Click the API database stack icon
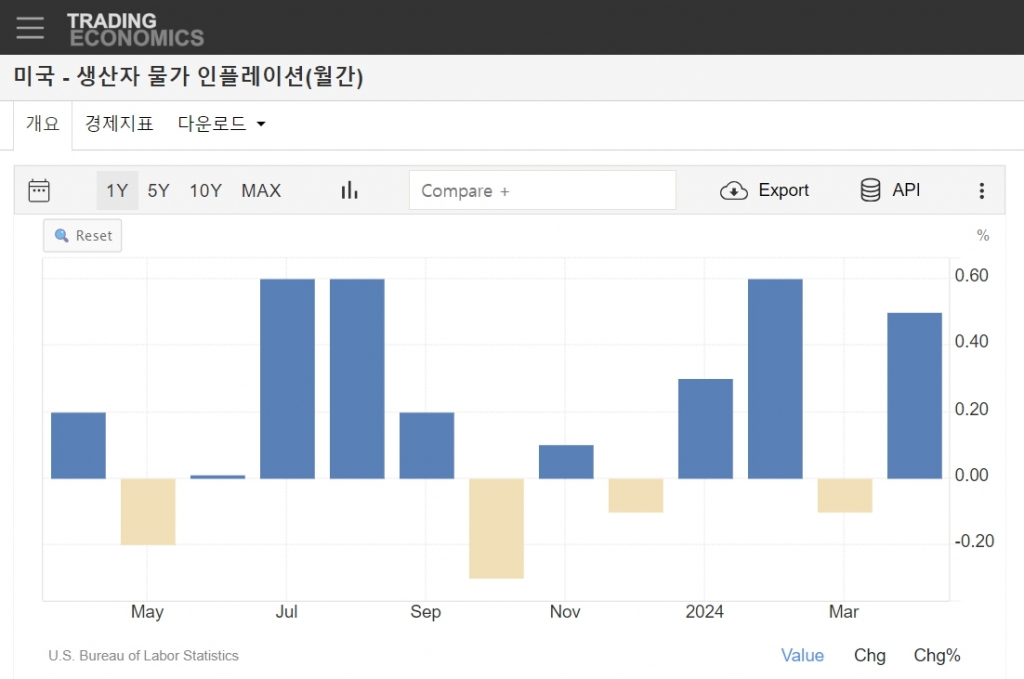This screenshot has width=1024, height=679. (x=870, y=190)
